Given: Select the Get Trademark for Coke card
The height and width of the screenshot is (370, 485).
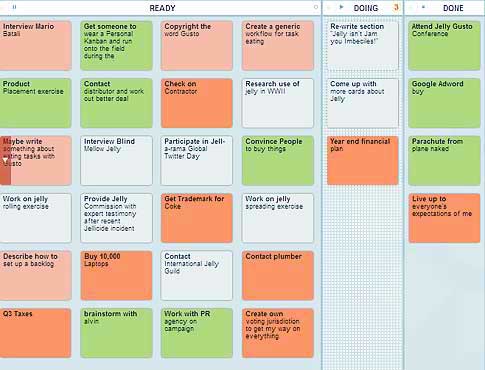Looking at the screenshot, I should (x=197, y=218).
